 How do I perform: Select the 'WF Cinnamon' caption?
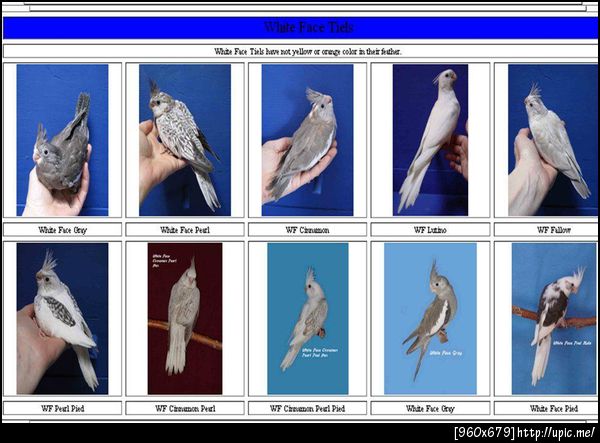(307, 230)
